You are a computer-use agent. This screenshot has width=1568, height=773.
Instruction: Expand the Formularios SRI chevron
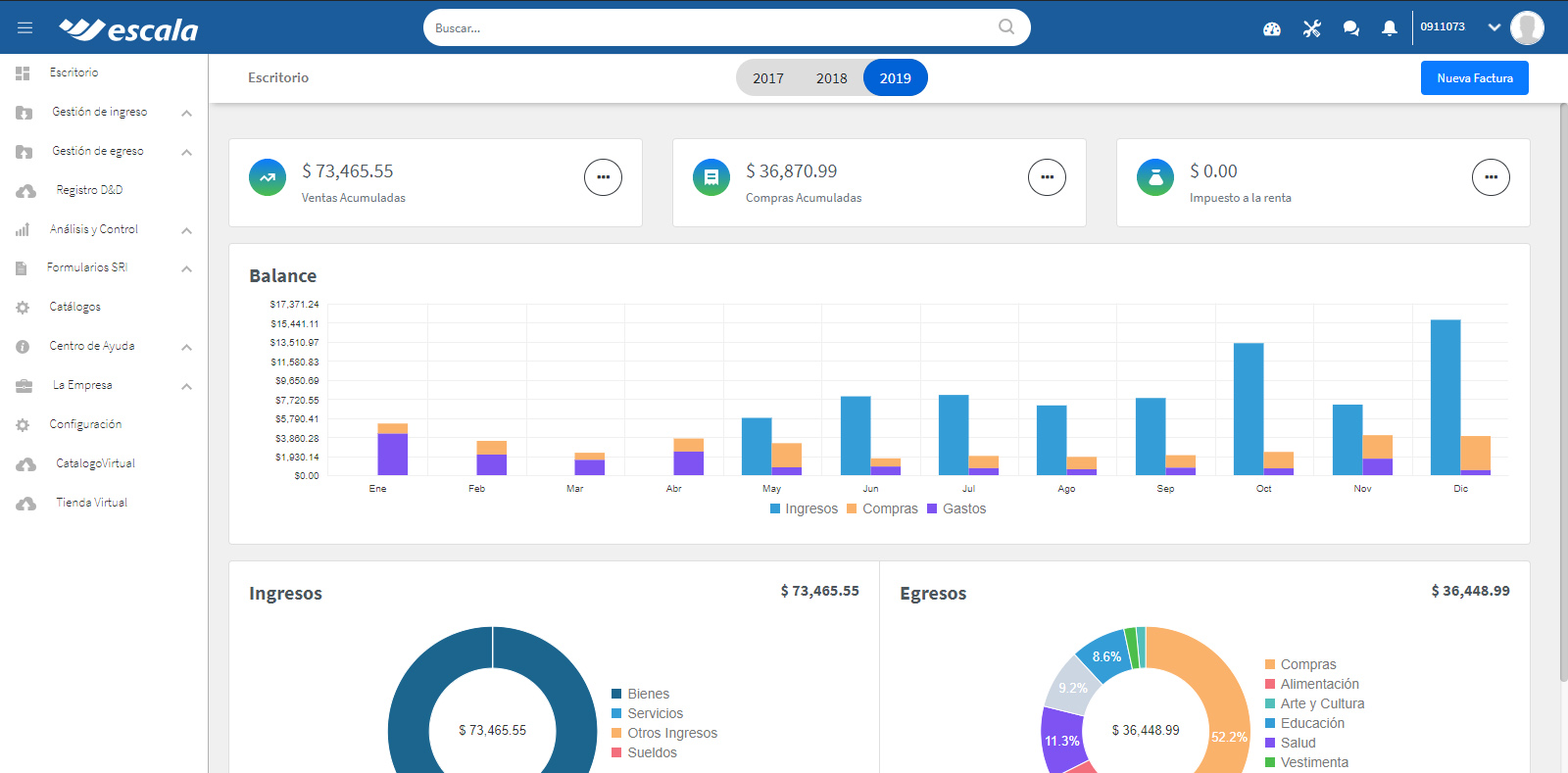[186, 269]
